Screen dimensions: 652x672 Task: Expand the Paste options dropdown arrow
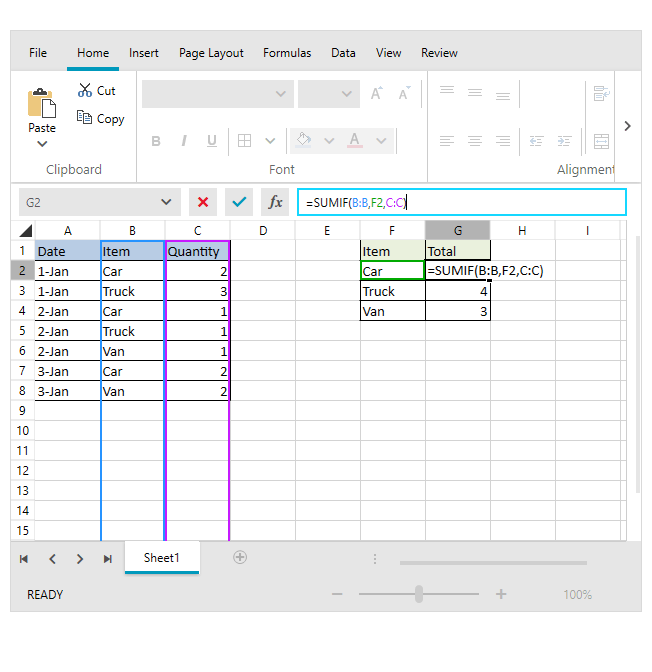(42, 144)
